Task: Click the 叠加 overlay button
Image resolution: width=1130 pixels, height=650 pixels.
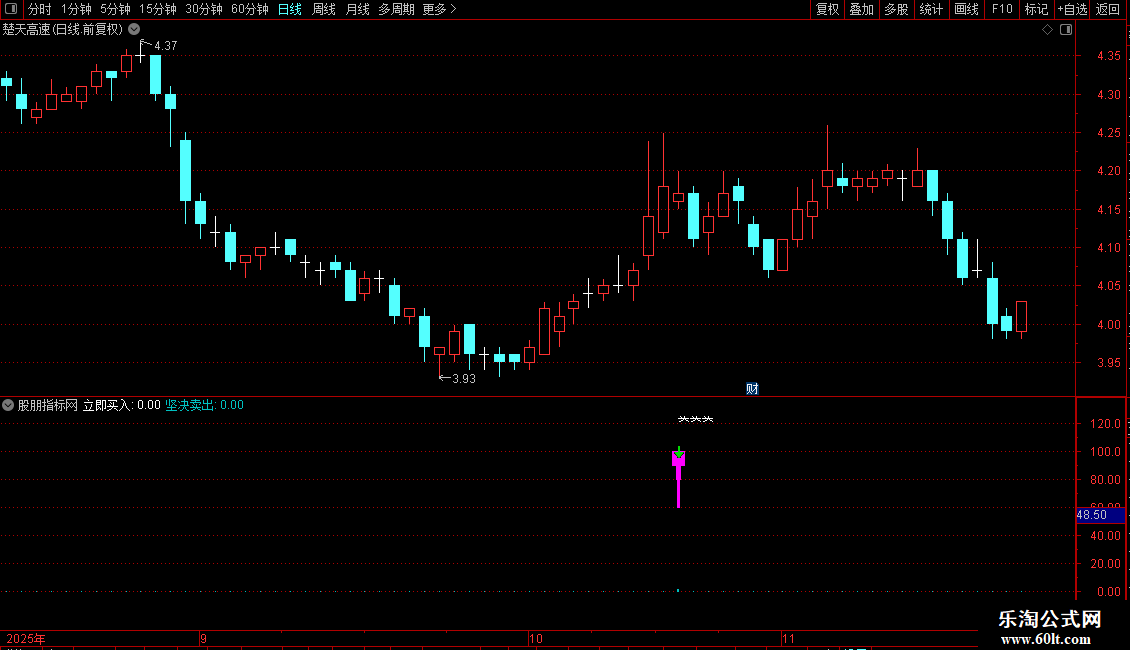Action: pos(861,9)
